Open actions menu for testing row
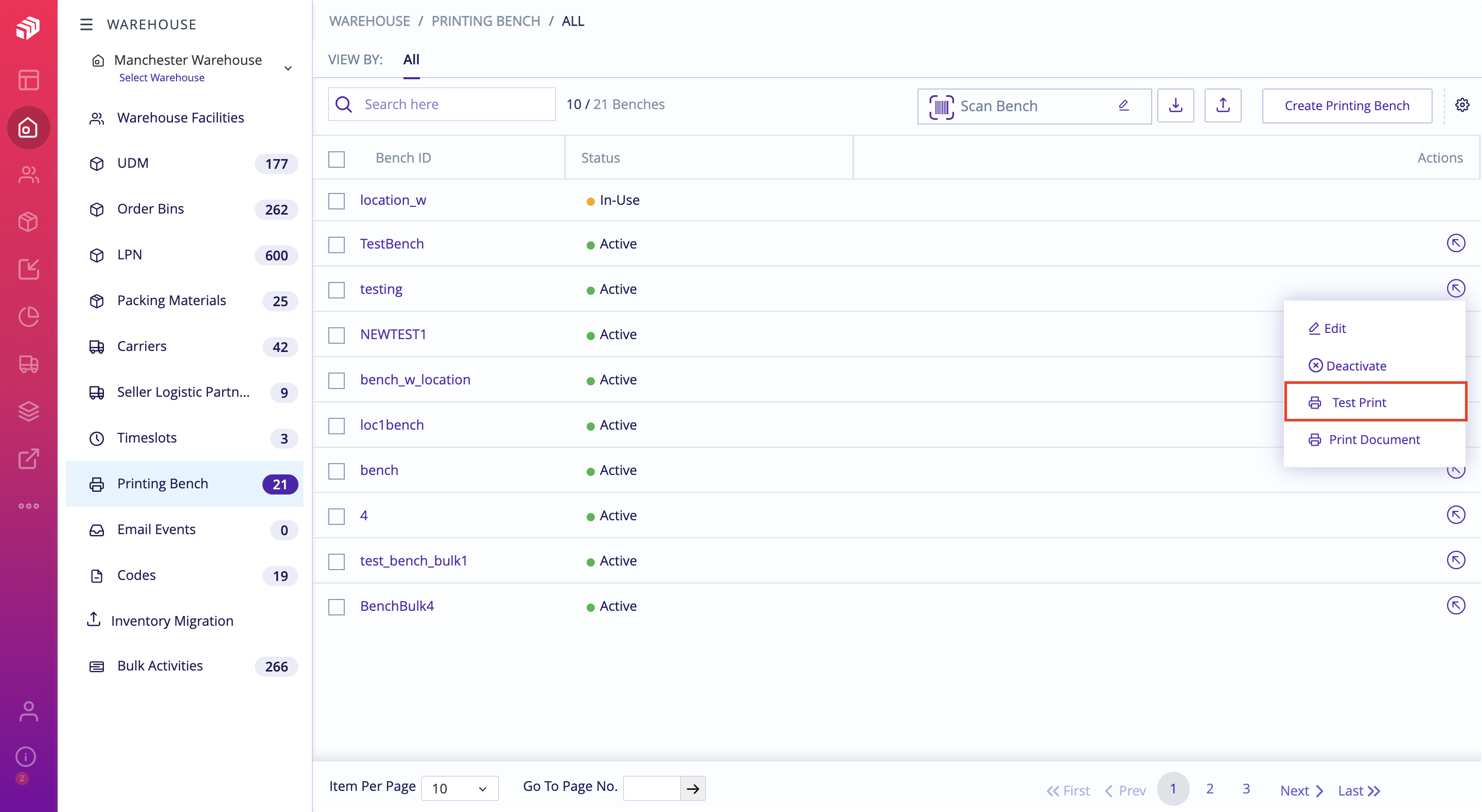 pos(1456,288)
